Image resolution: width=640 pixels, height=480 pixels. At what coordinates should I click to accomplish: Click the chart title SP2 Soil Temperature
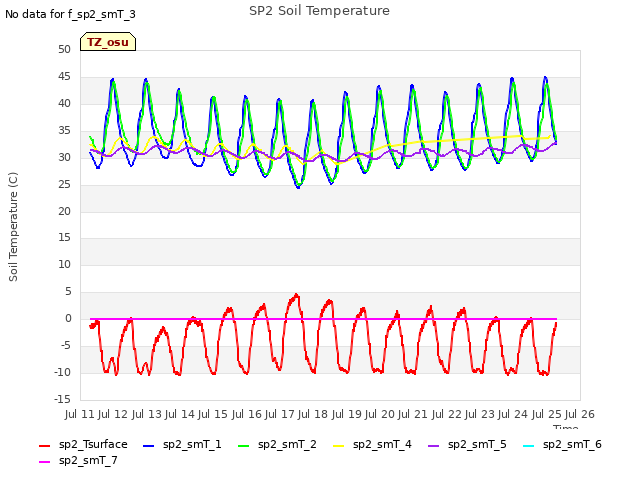[319, 11]
